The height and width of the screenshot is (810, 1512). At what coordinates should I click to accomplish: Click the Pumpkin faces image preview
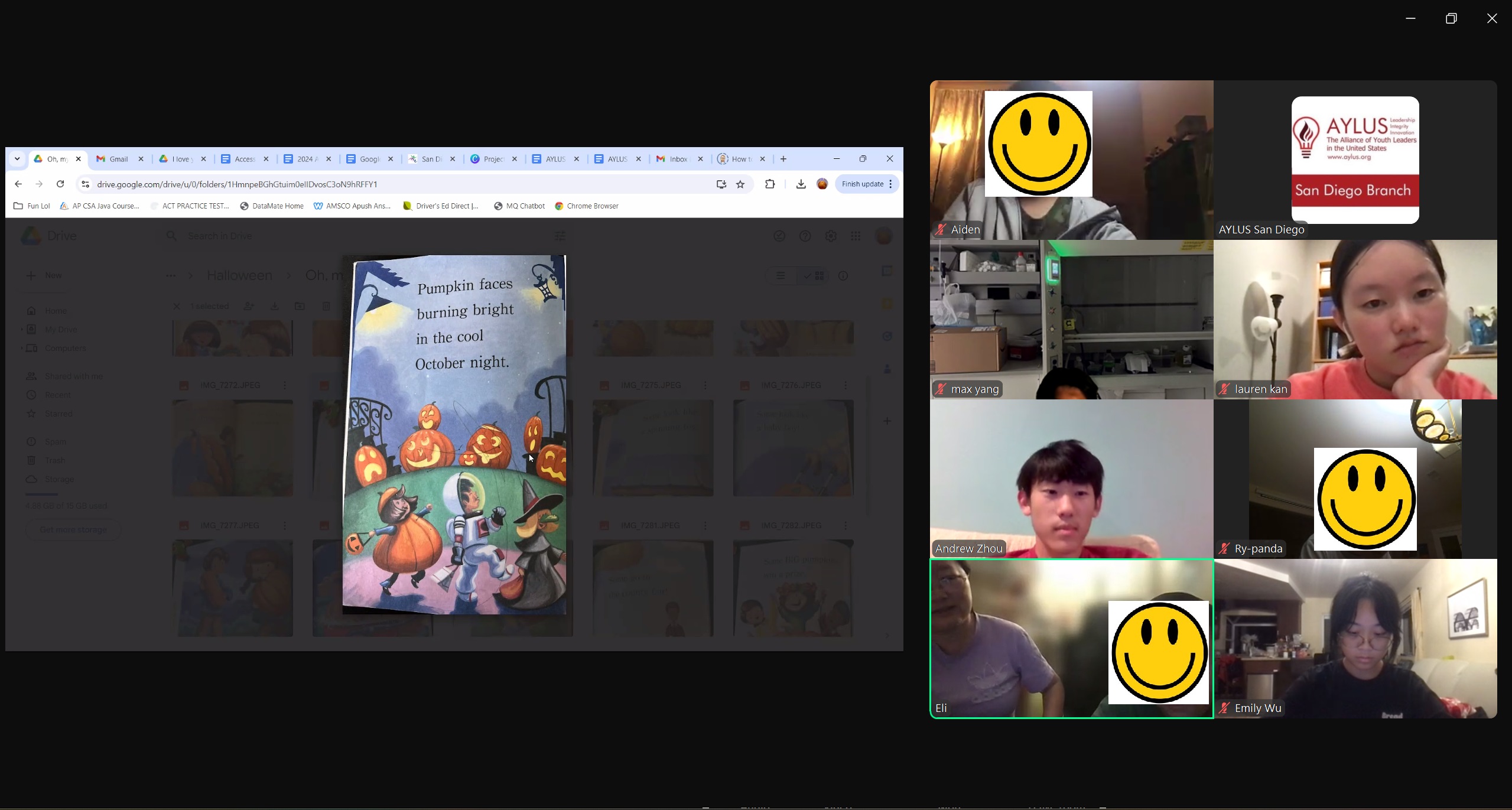pyautogui.click(x=454, y=435)
